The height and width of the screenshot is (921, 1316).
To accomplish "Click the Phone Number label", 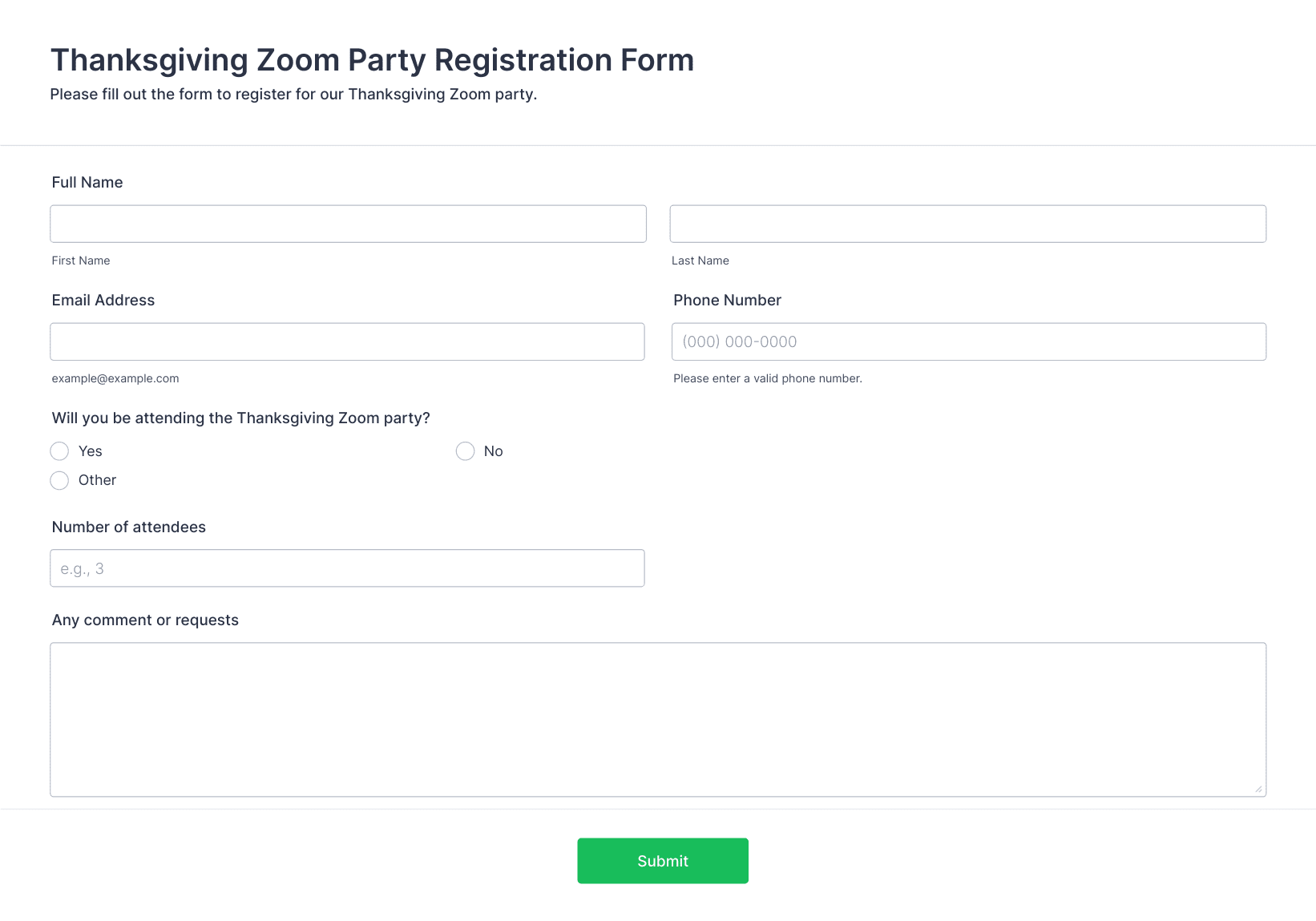I will (727, 300).
